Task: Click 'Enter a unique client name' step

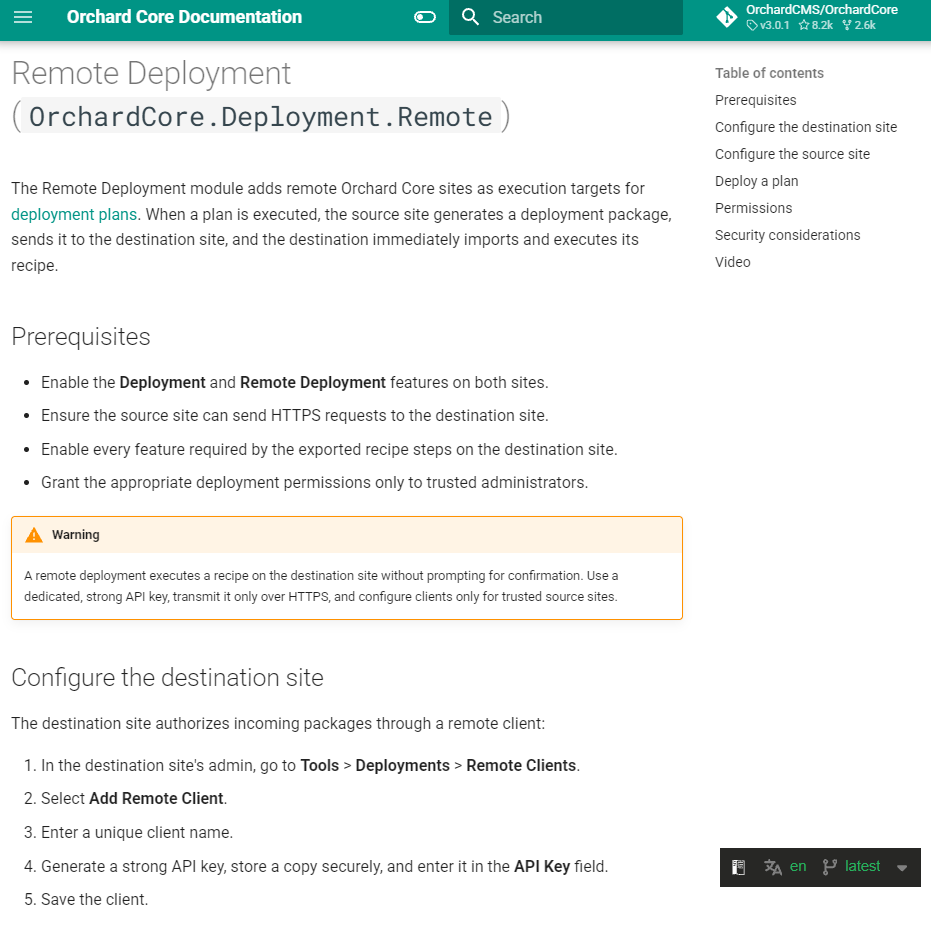Action: coord(137,832)
